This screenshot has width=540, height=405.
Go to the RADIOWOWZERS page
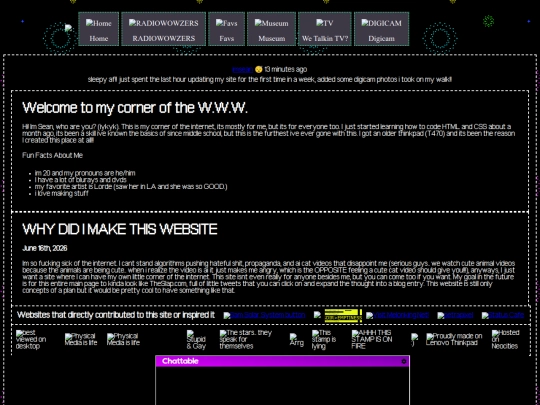click(164, 29)
